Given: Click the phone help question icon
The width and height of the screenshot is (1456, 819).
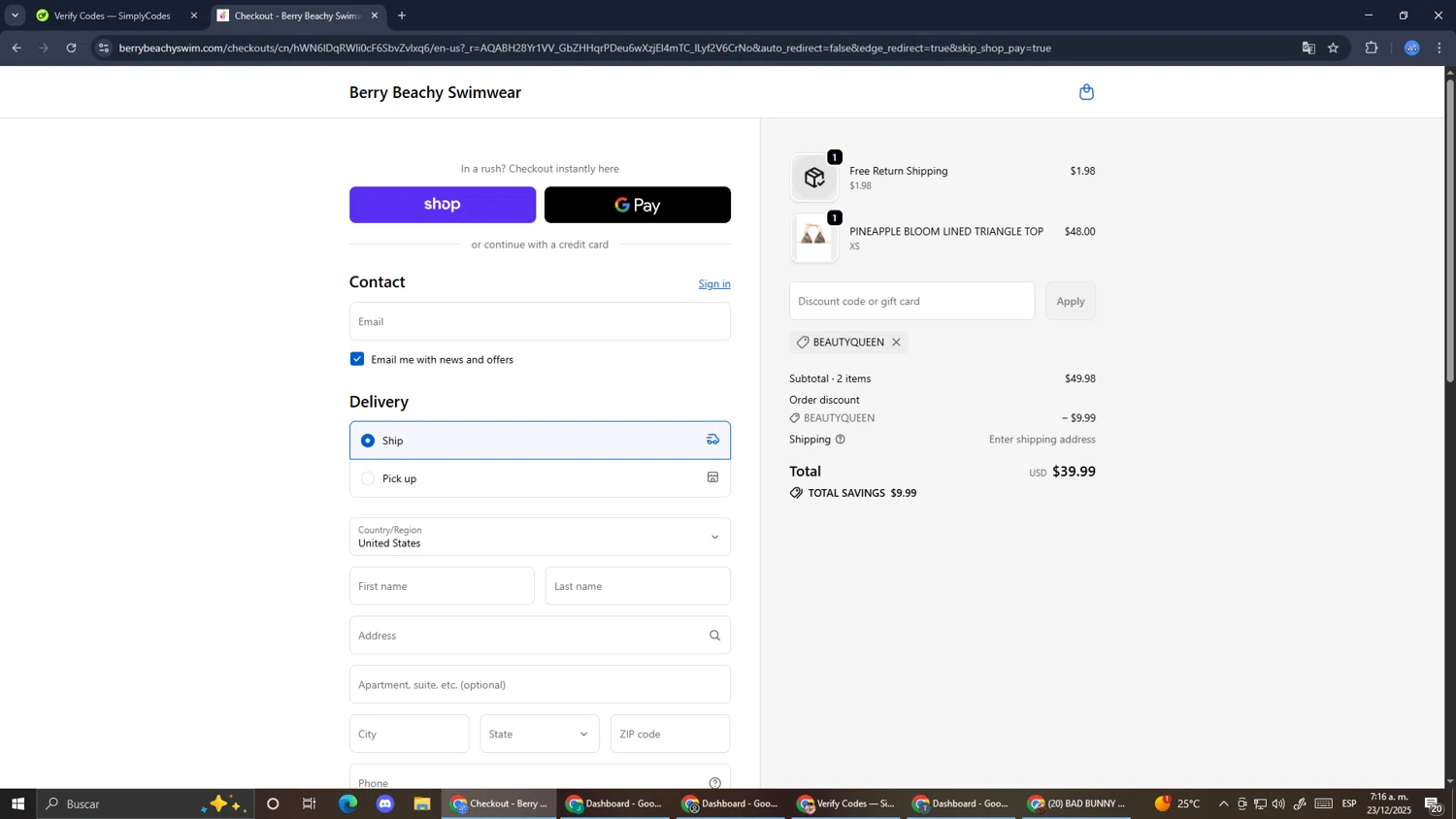Looking at the screenshot, I should point(714,783).
